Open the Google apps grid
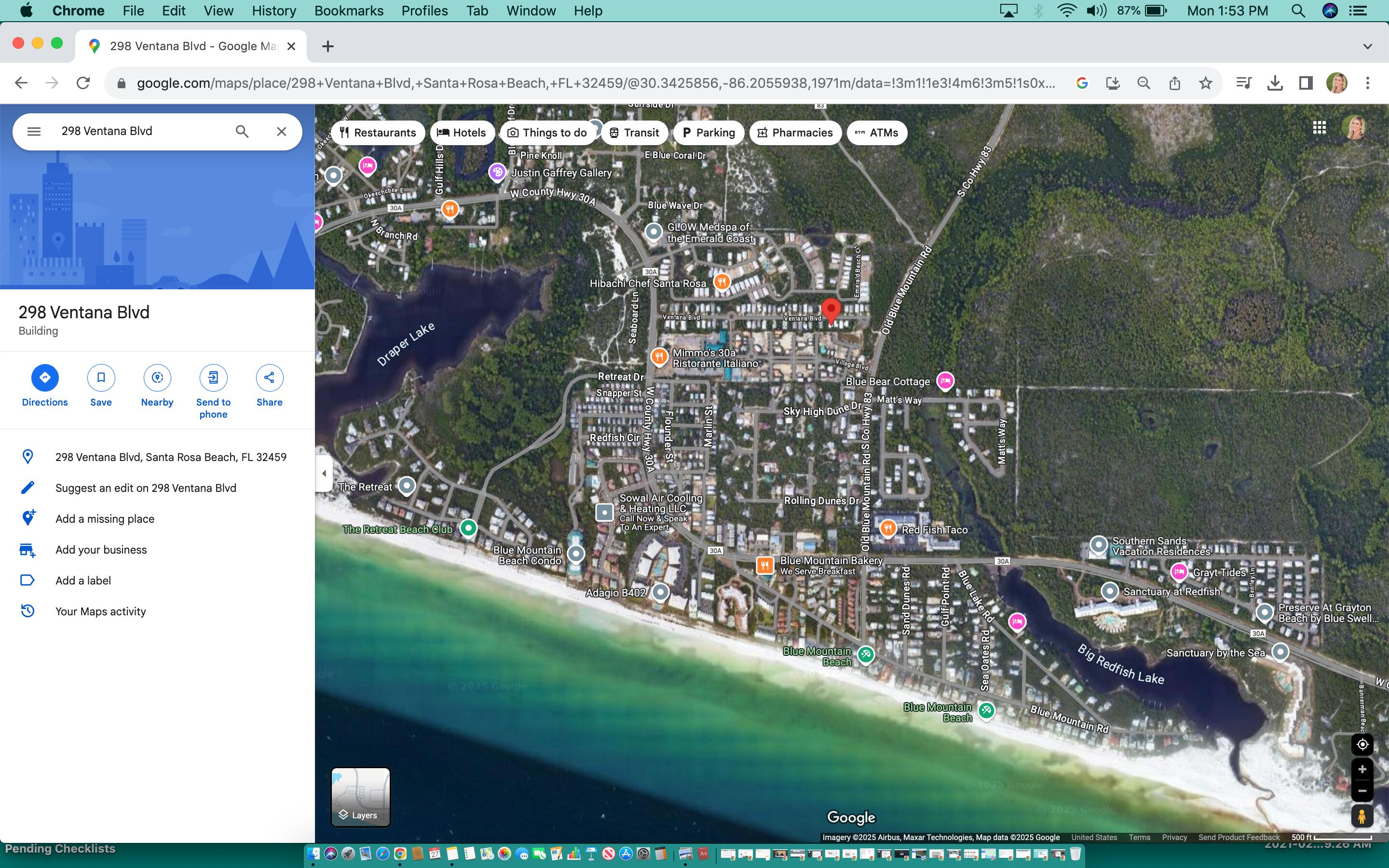The width and height of the screenshot is (1389, 868). pos(1320,127)
